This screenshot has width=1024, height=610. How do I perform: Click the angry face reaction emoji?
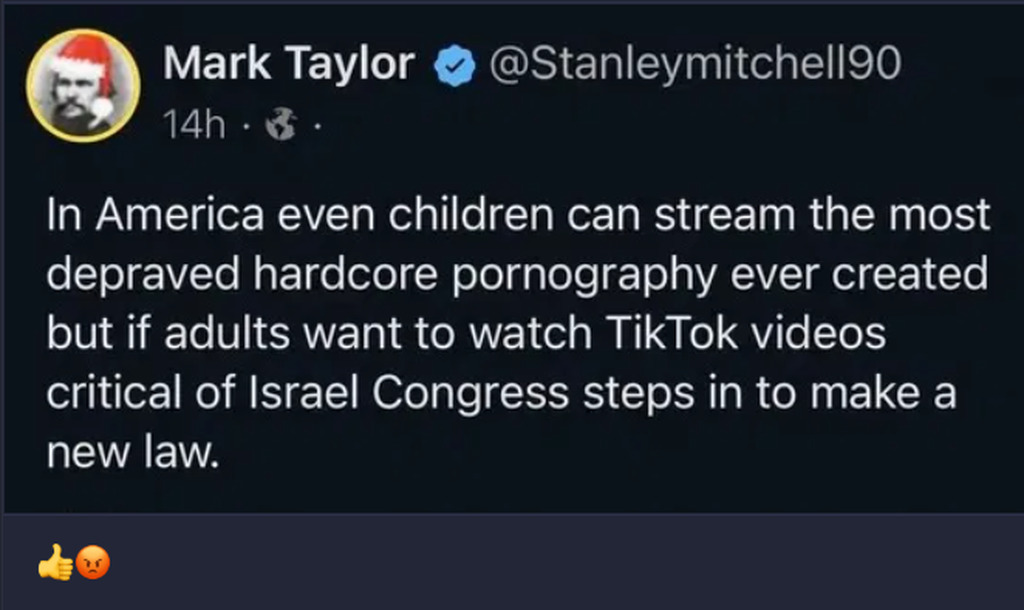(x=93, y=566)
